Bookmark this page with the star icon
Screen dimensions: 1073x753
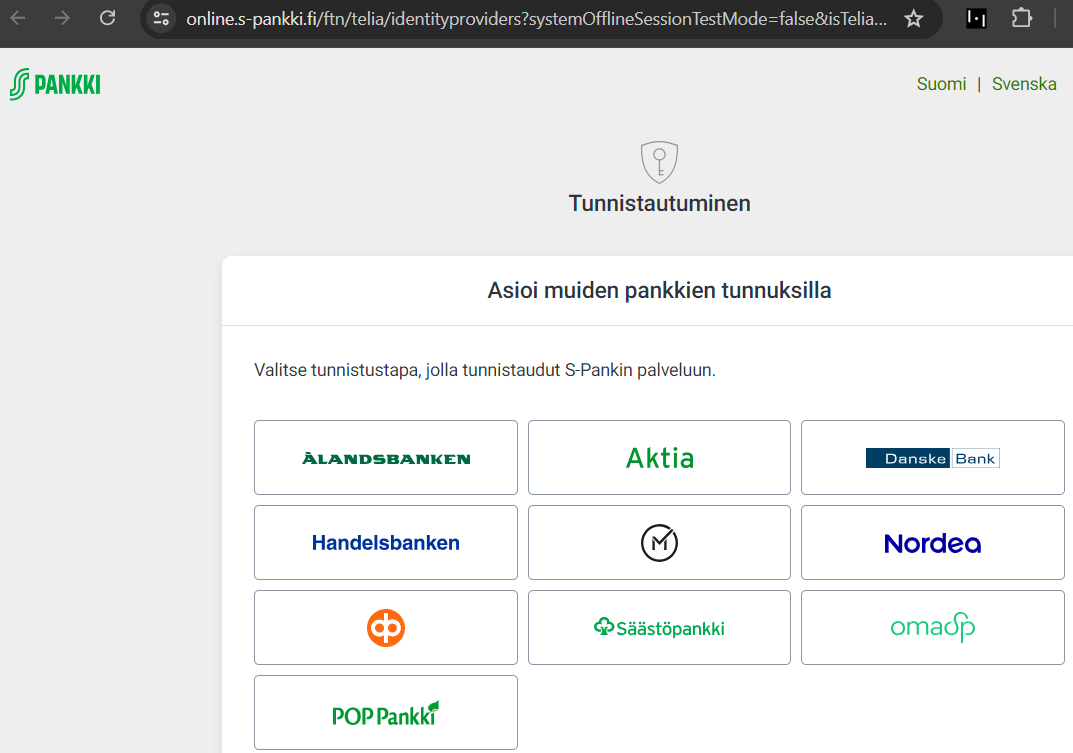click(x=914, y=18)
